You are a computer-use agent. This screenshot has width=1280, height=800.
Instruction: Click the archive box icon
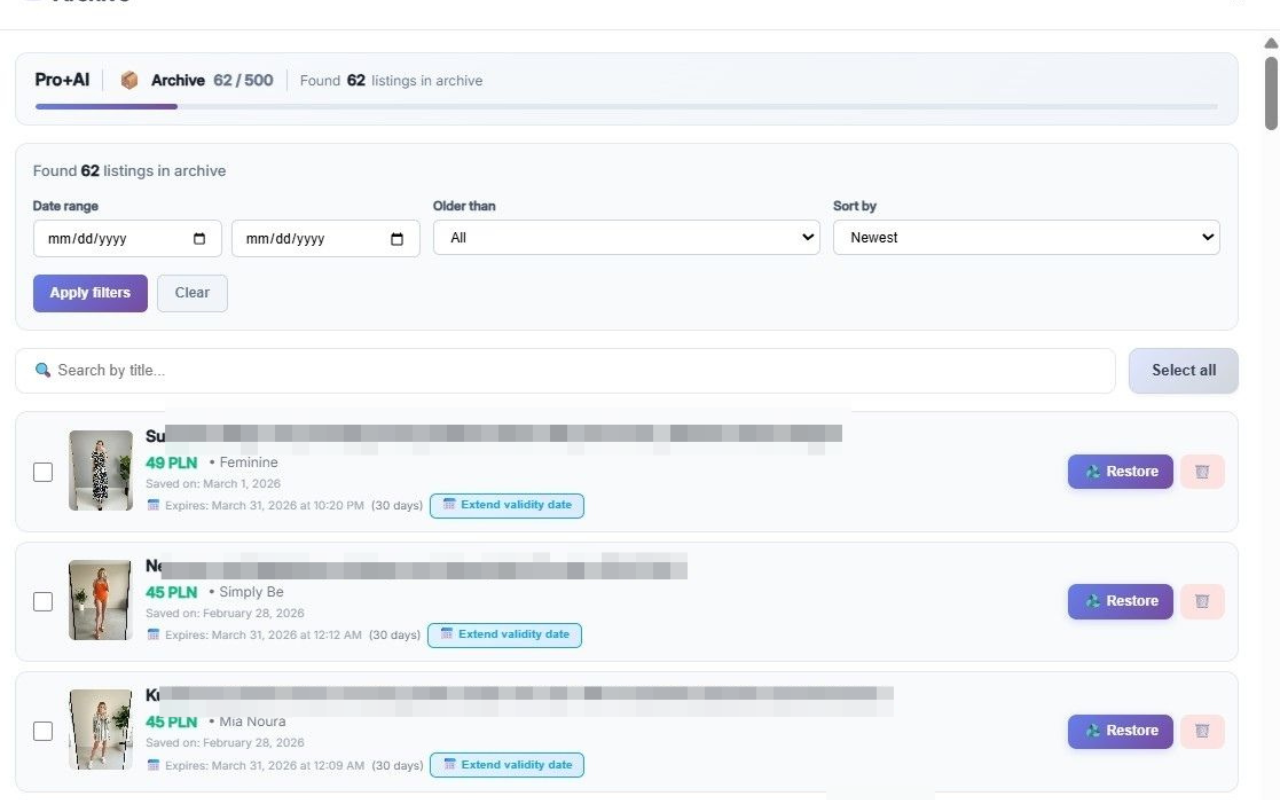click(x=129, y=81)
